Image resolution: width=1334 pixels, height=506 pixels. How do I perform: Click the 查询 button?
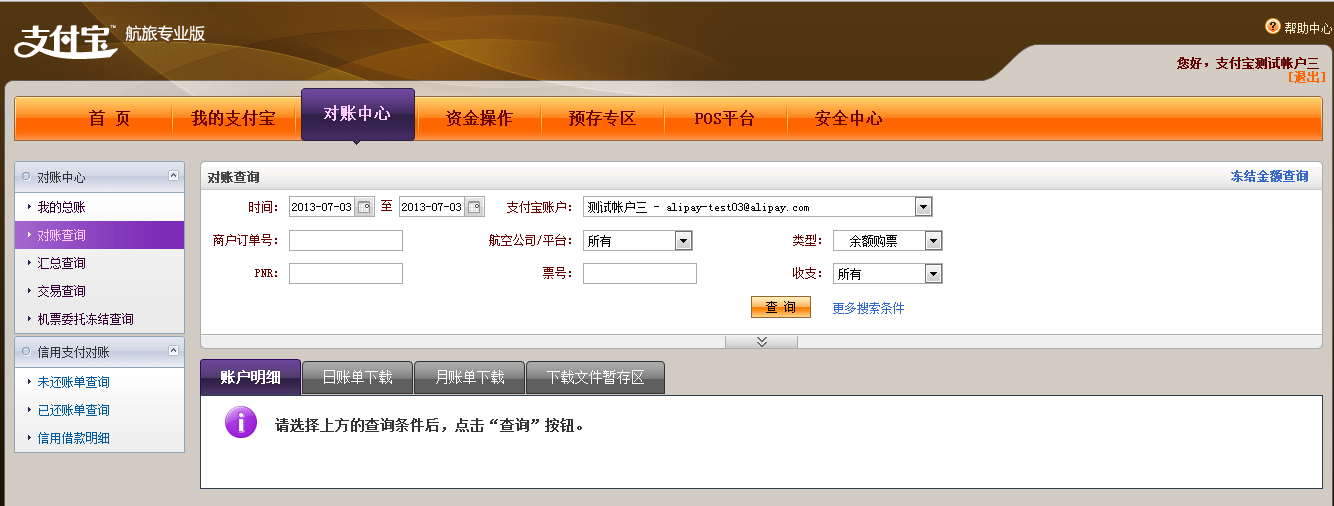click(780, 308)
